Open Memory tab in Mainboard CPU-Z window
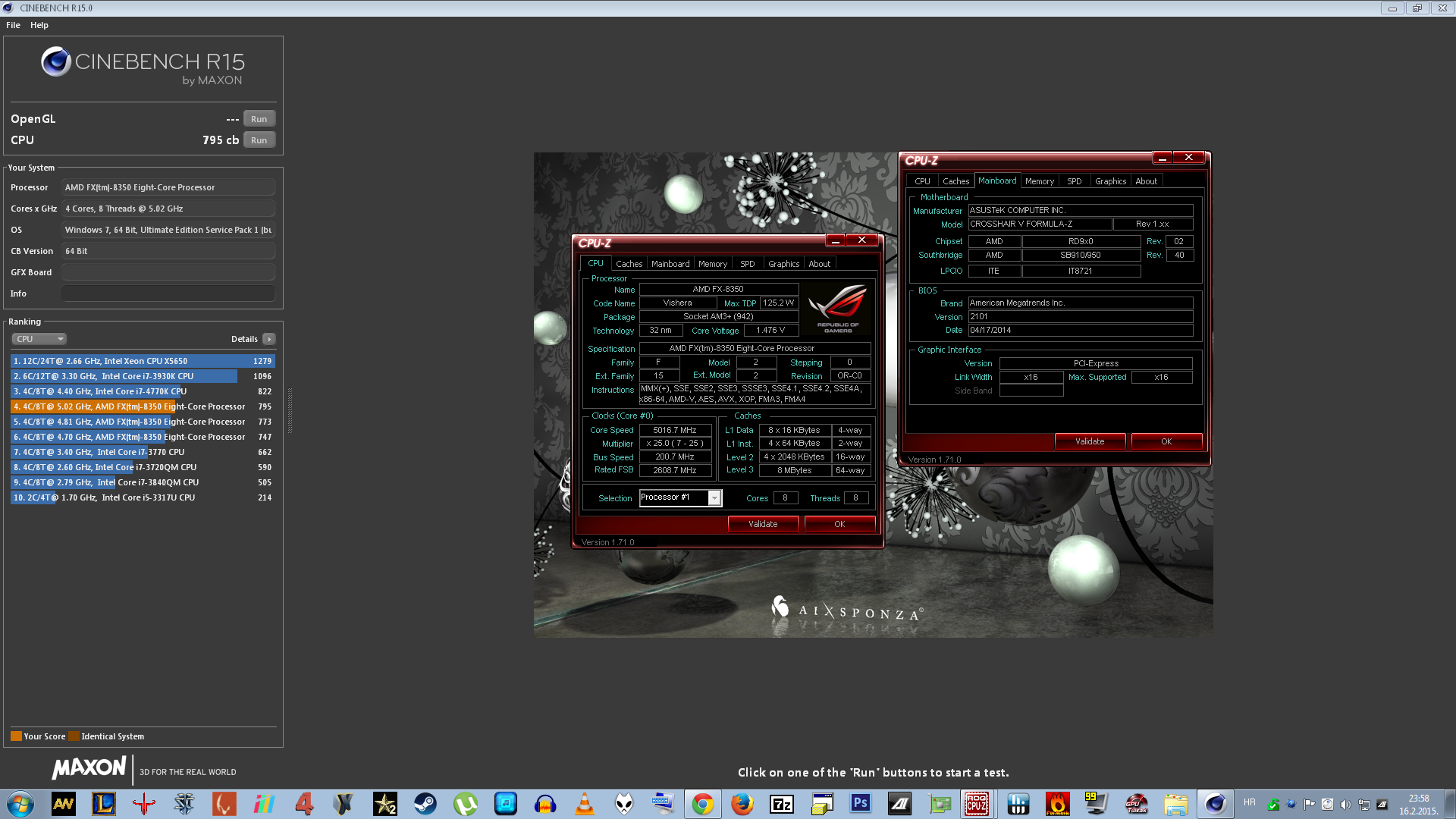This screenshot has height=819, width=1456. point(1039,181)
